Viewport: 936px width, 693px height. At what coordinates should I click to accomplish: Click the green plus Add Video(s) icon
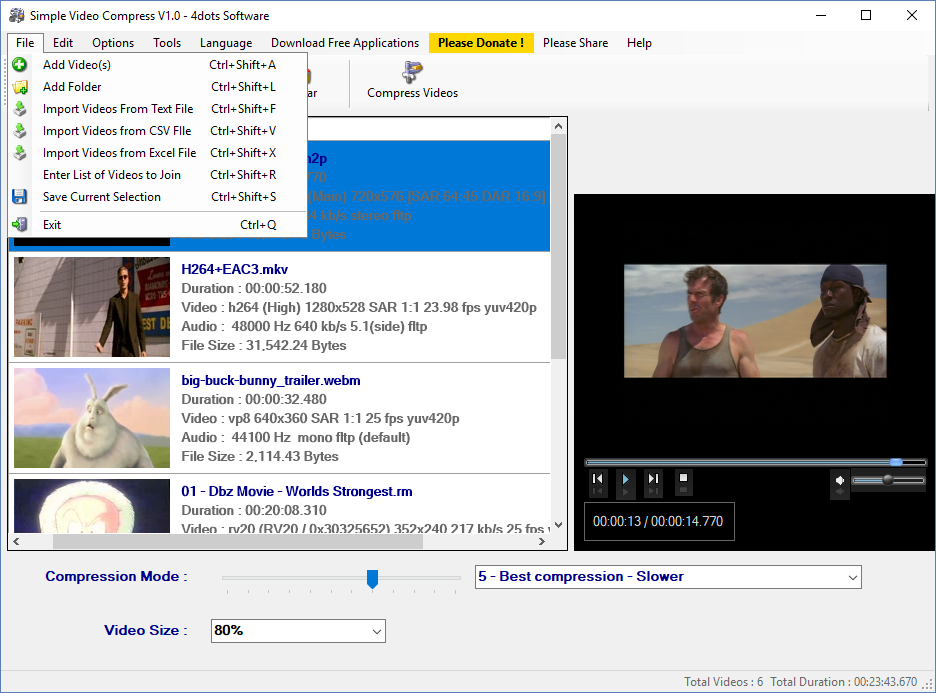coord(20,65)
